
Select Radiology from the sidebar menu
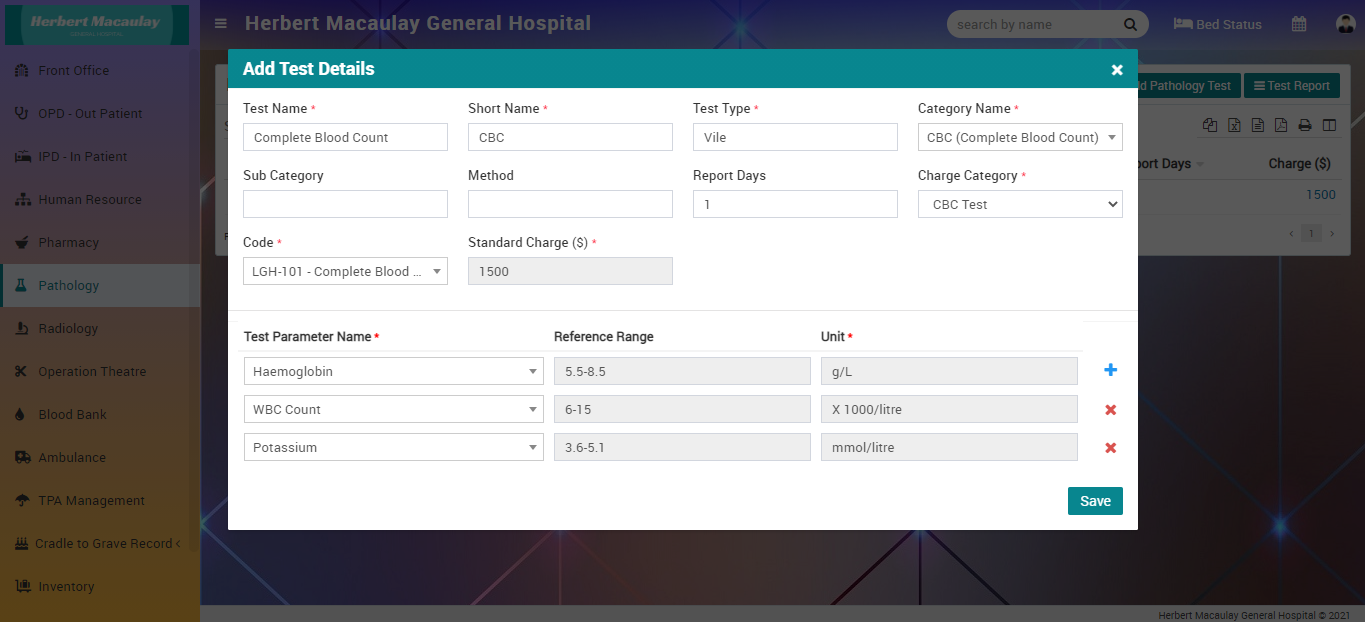click(68, 328)
